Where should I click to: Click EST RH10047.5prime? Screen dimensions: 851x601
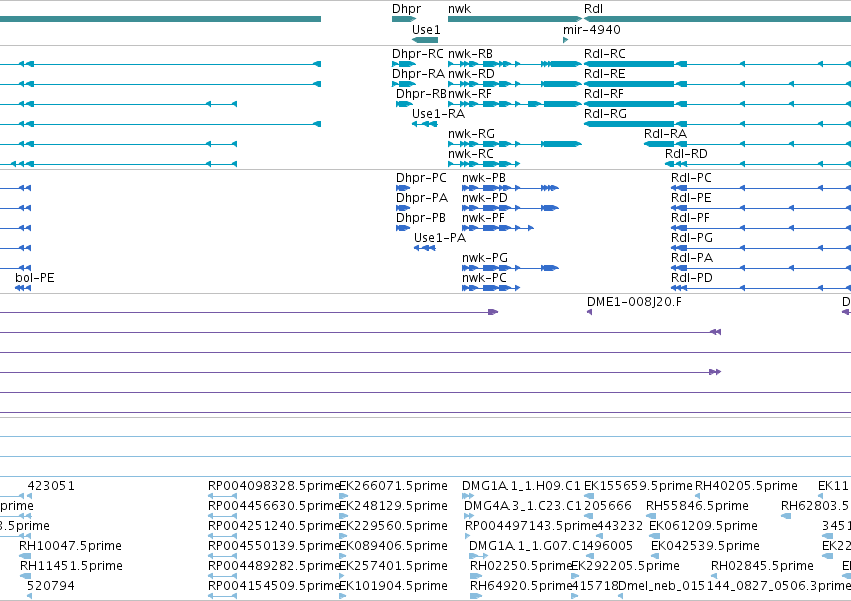[71, 546]
